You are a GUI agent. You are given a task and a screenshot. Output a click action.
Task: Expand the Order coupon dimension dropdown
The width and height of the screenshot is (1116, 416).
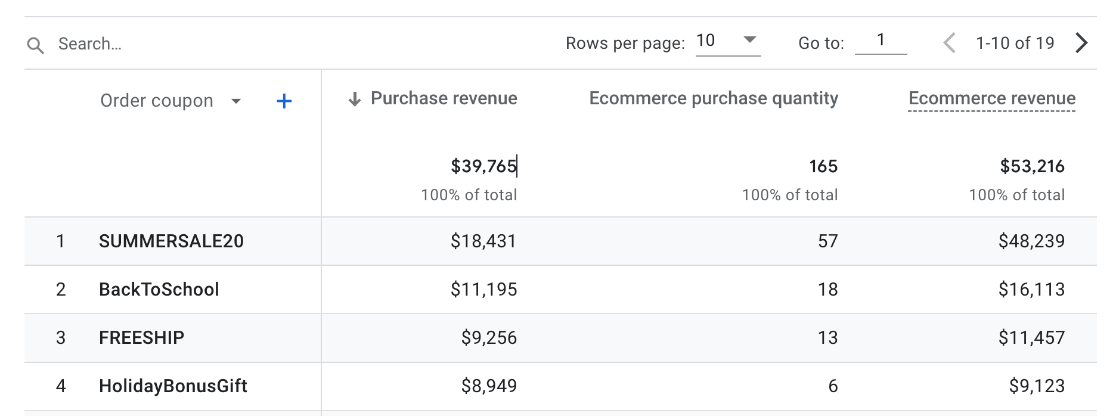pyautogui.click(x=236, y=102)
